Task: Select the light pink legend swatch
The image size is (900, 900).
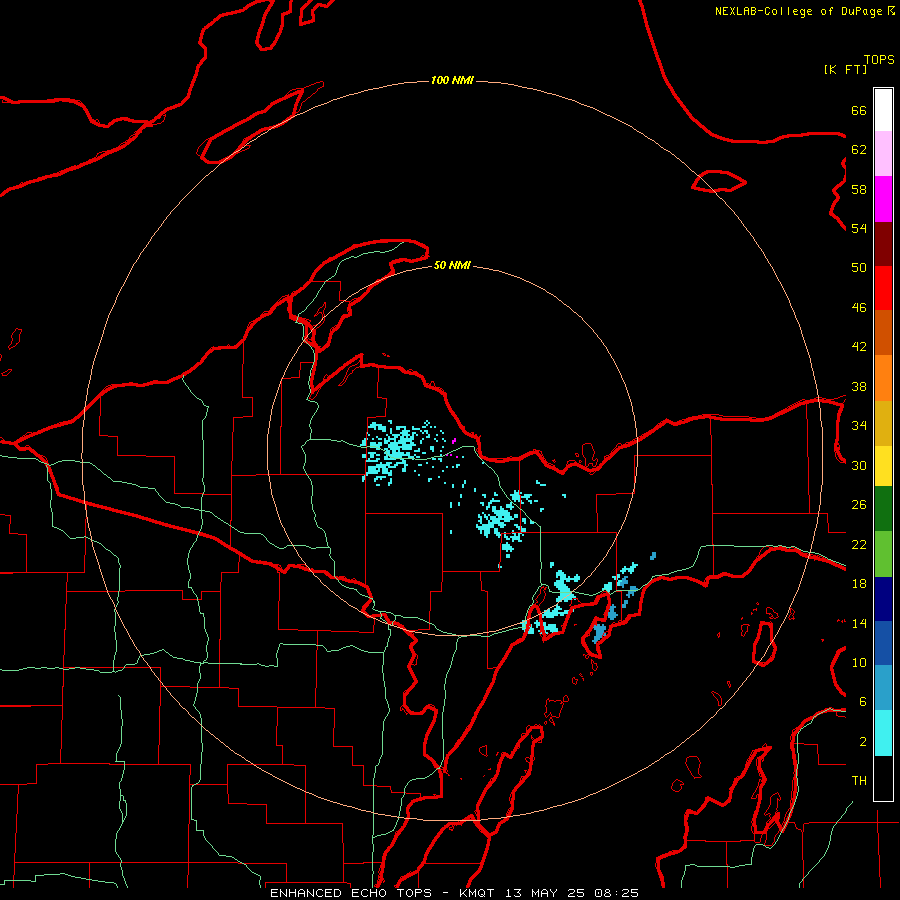Action: [883, 153]
